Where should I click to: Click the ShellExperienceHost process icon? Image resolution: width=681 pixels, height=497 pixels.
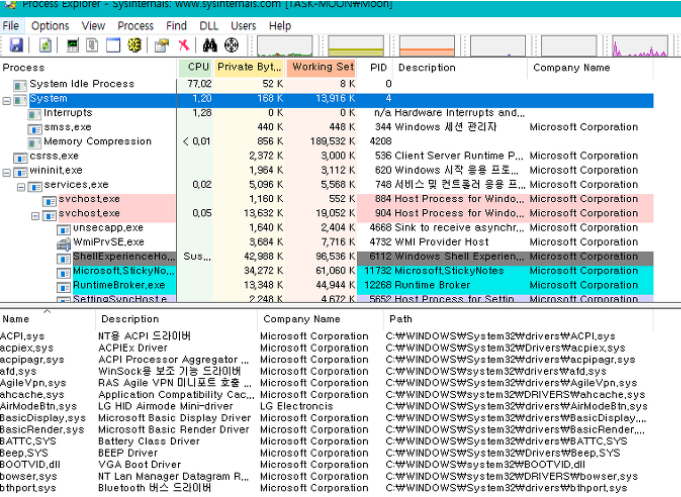pyautogui.click(x=63, y=257)
